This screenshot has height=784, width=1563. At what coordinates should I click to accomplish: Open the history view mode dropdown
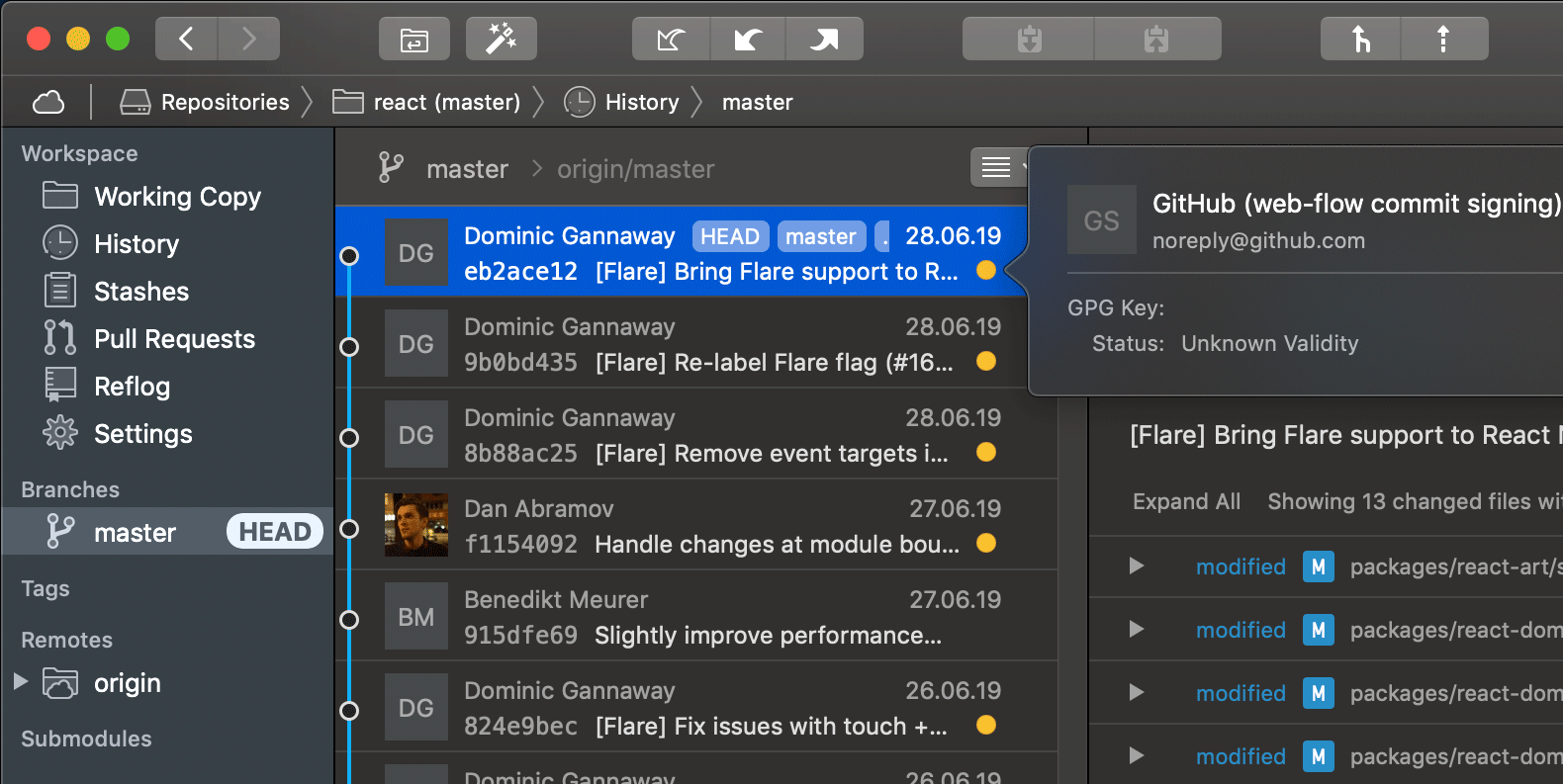click(998, 168)
